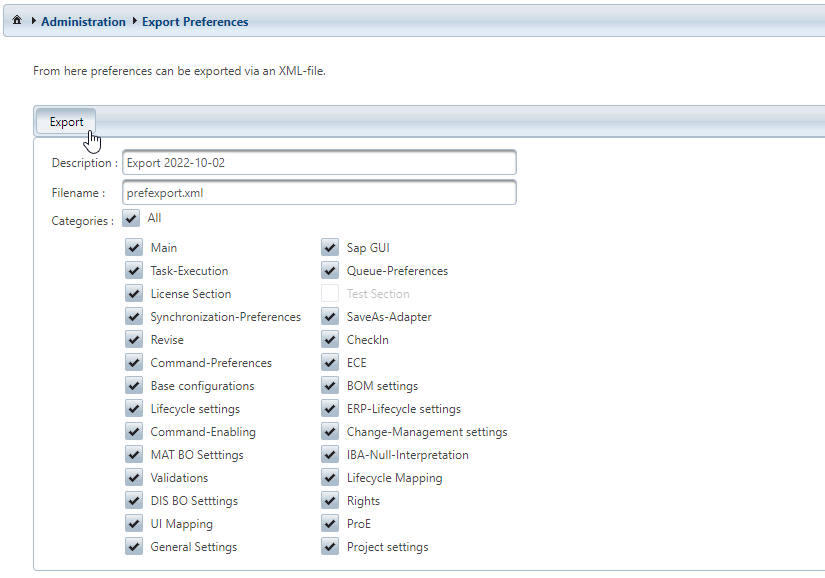Screen dimensions: 825x578
Task: Click the Filename input field
Action: click(x=319, y=192)
